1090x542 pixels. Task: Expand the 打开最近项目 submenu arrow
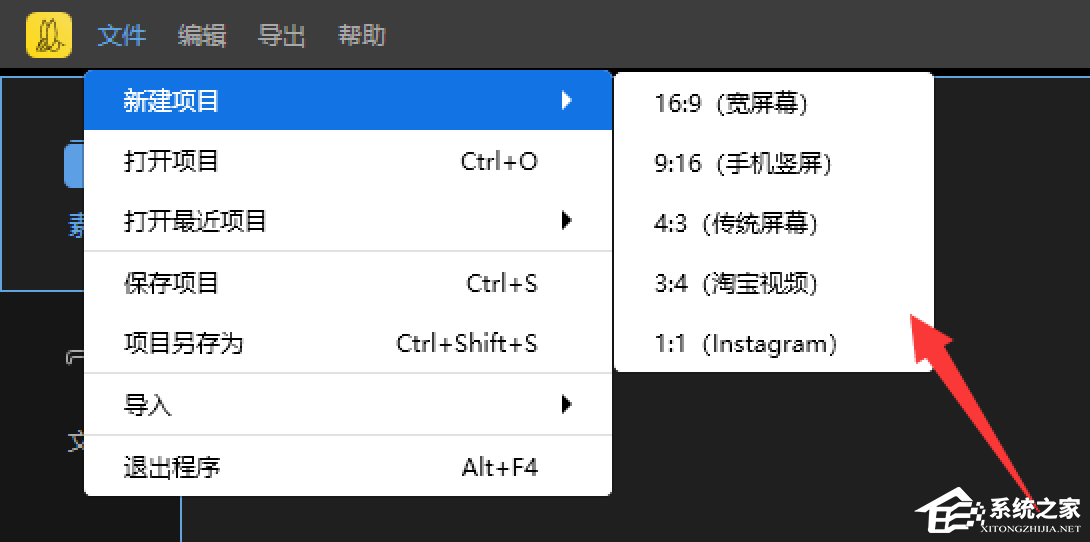point(567,221)
